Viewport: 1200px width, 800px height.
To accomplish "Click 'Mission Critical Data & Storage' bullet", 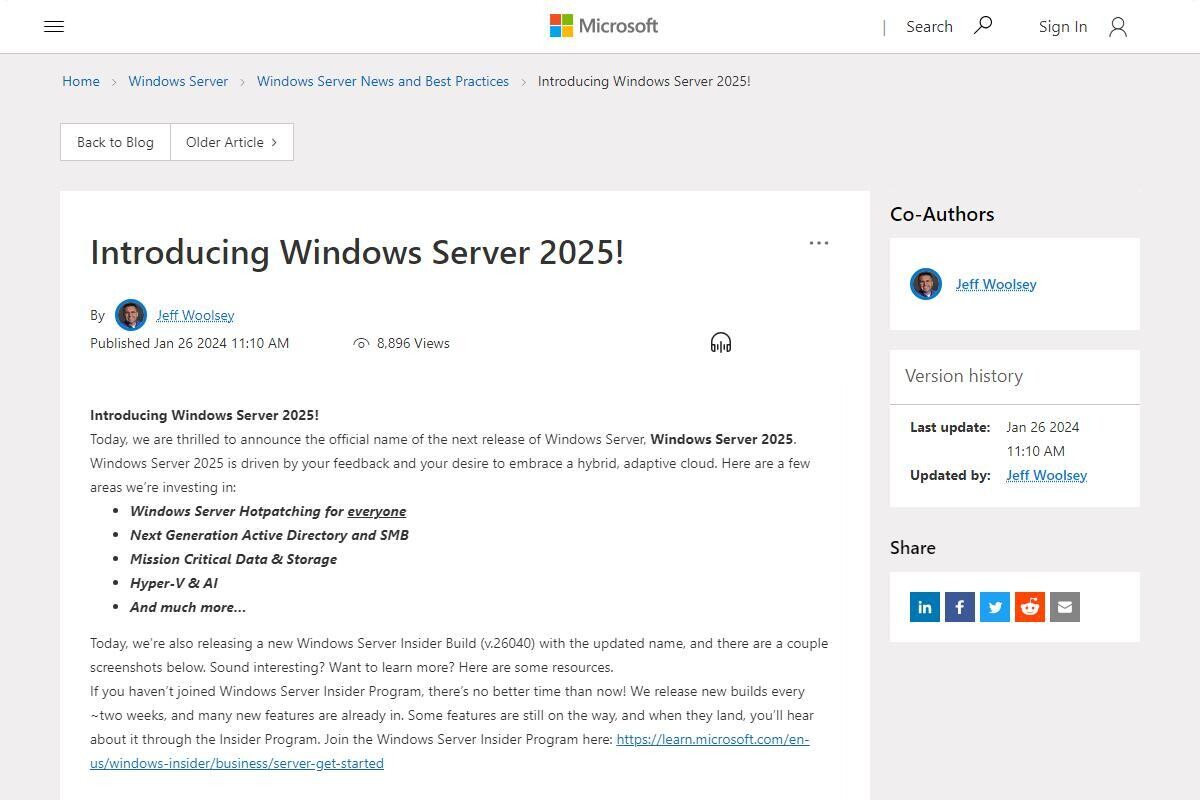I will click(233, 559).
